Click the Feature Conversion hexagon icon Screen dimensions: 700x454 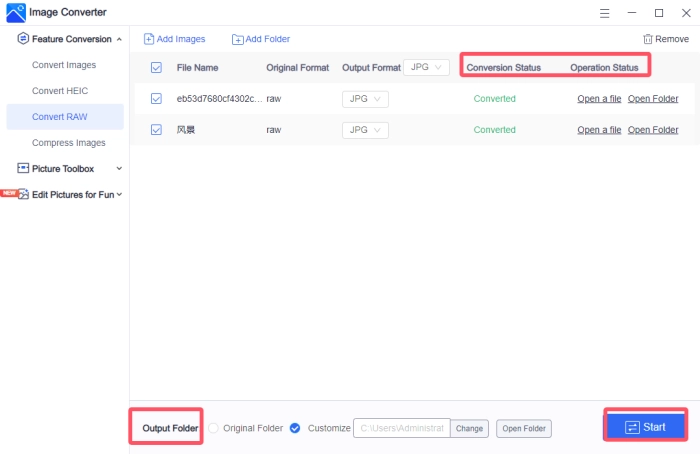(x=23, y=39)
